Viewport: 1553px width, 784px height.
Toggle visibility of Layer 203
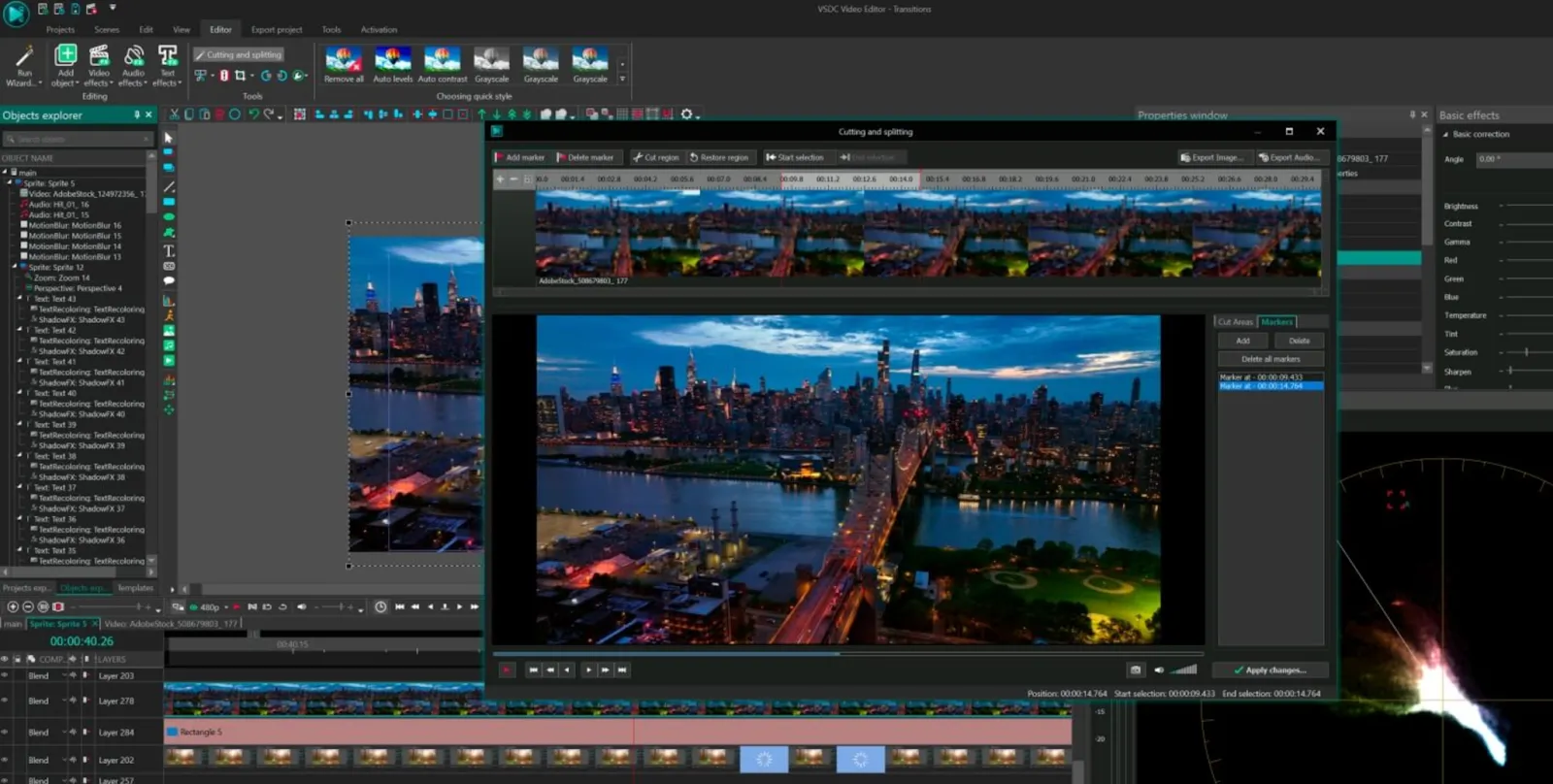[5, 675]
